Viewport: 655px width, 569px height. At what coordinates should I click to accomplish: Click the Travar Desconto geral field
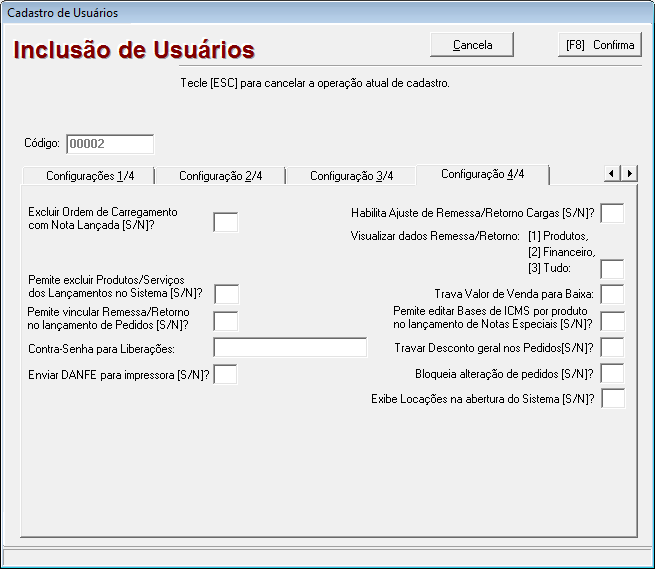pos(612,348)
